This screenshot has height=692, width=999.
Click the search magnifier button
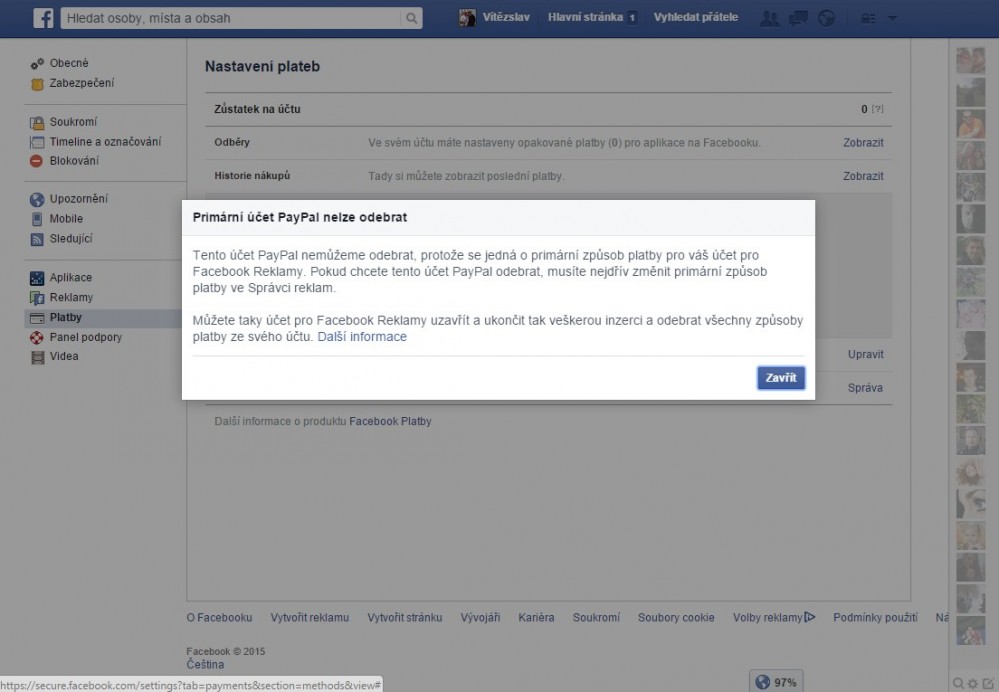411,18
